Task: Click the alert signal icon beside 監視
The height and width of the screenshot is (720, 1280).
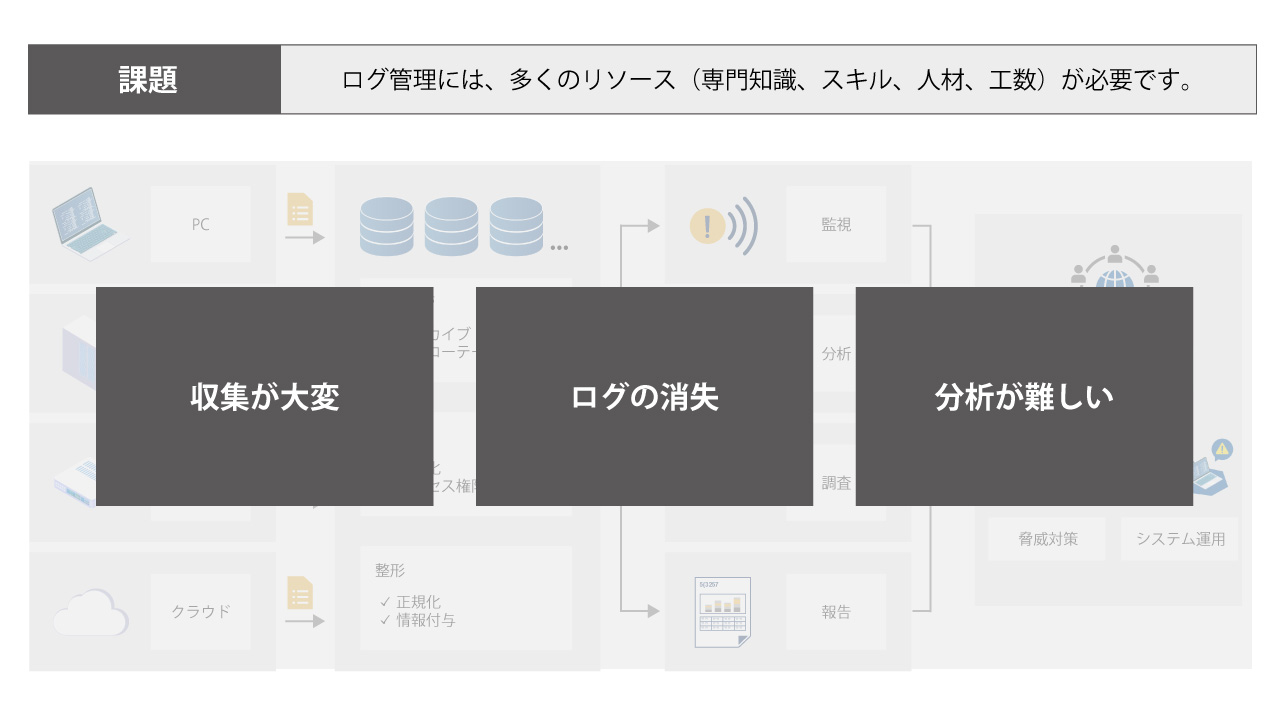Action: (723, 226)
